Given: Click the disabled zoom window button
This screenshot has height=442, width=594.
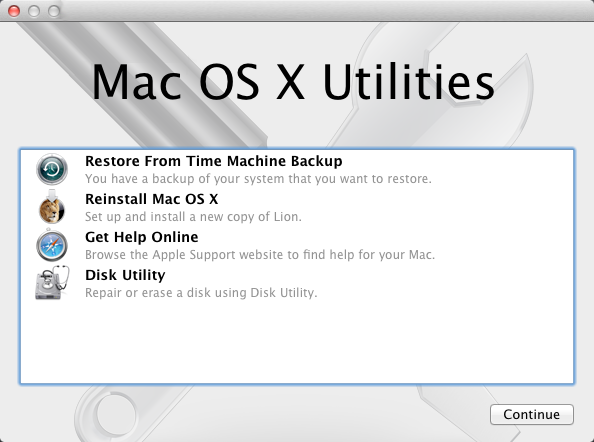Looking at the screenshot, I should click(x=54, y=11).
